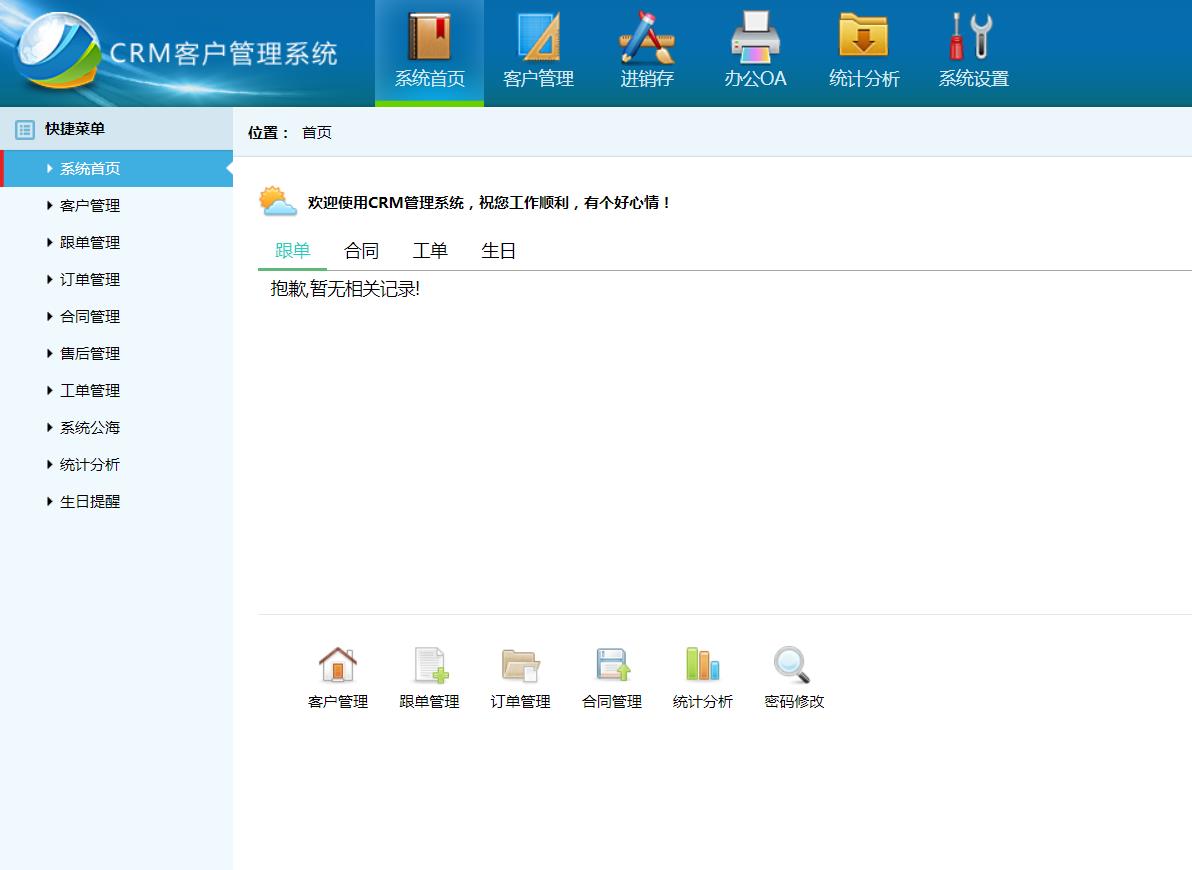Open 进销存 pencil-and-brush icon

[x=647, y=37]
